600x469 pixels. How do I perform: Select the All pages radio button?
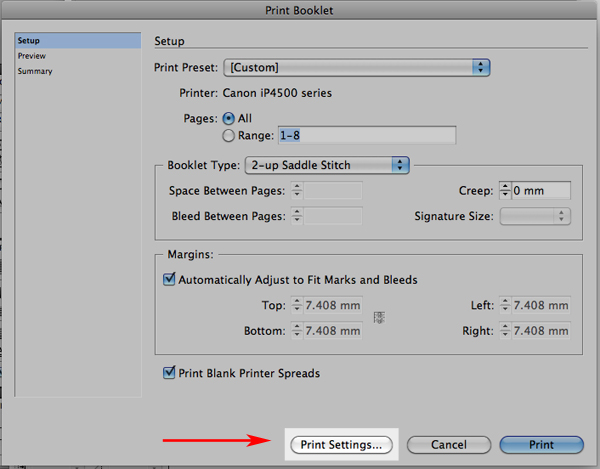pos(228,119)
